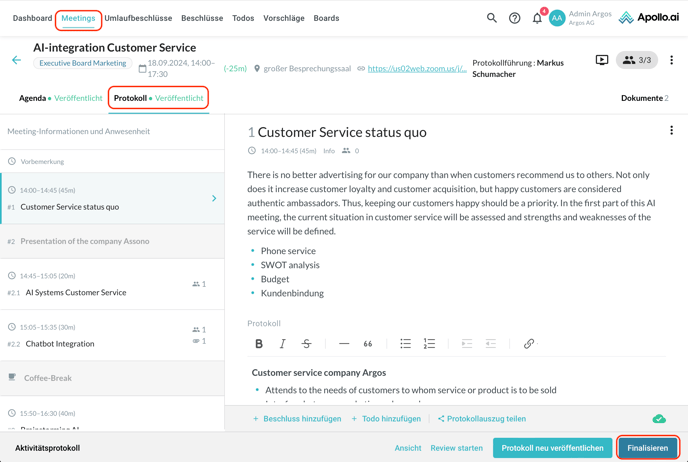
Task: Open notifications bell icon
Action: click(x=537, y=18)
